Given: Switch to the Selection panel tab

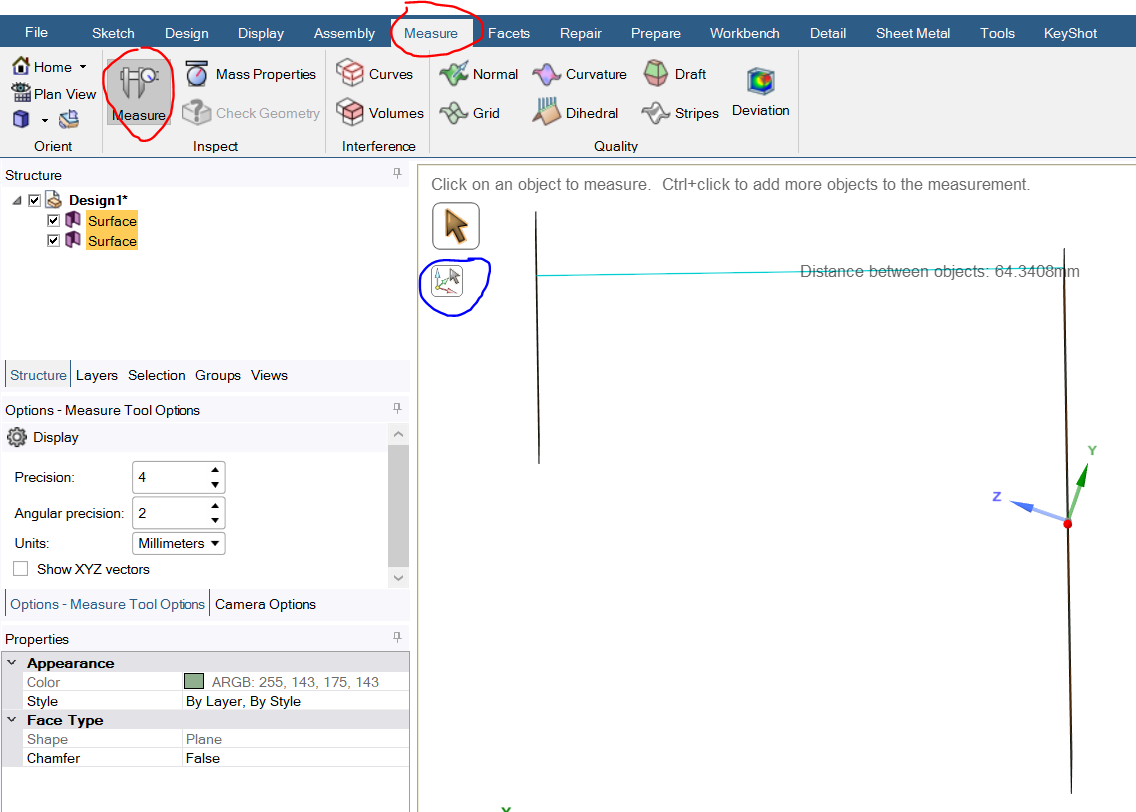Looking at the screenshot, I should 156,375.
